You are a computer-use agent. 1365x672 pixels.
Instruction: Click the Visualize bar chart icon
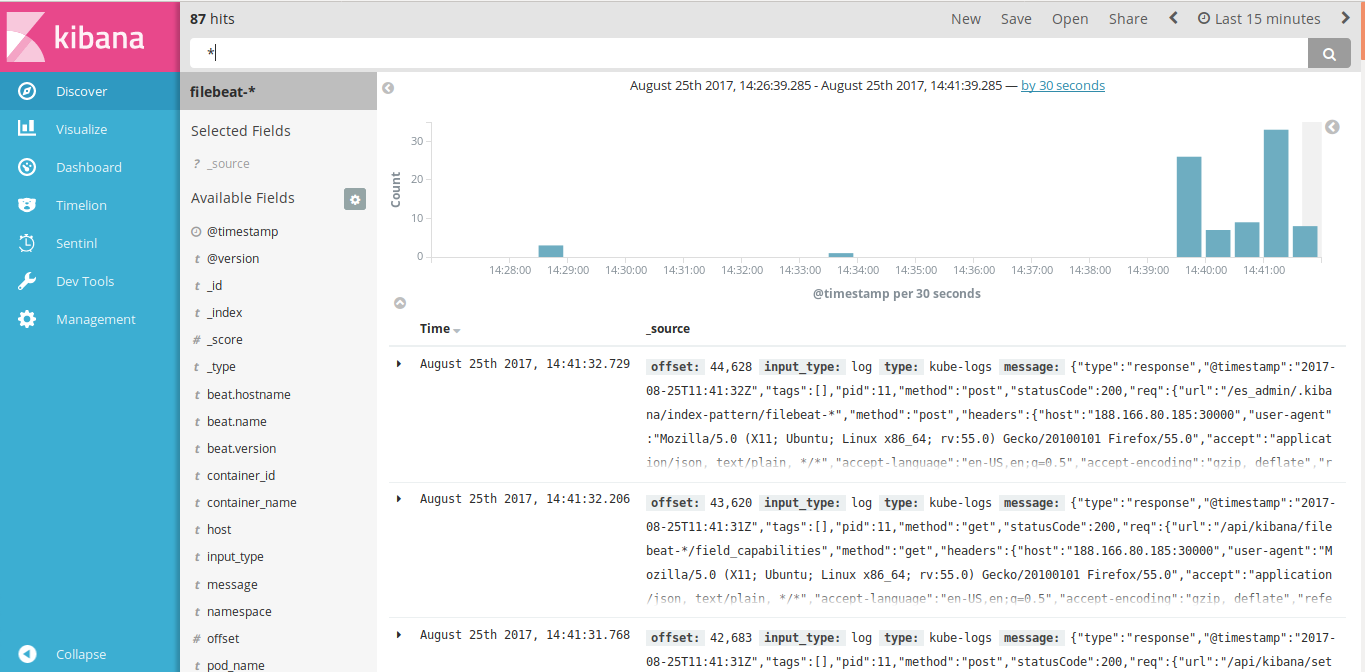pyautogui.click(x=27, y=129)
